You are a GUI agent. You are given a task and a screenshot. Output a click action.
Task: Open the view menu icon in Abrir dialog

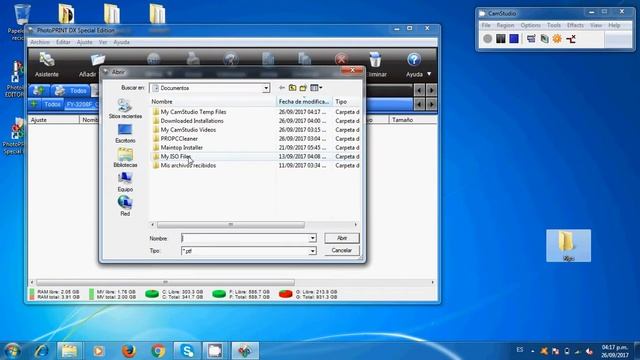click(316, 88)
